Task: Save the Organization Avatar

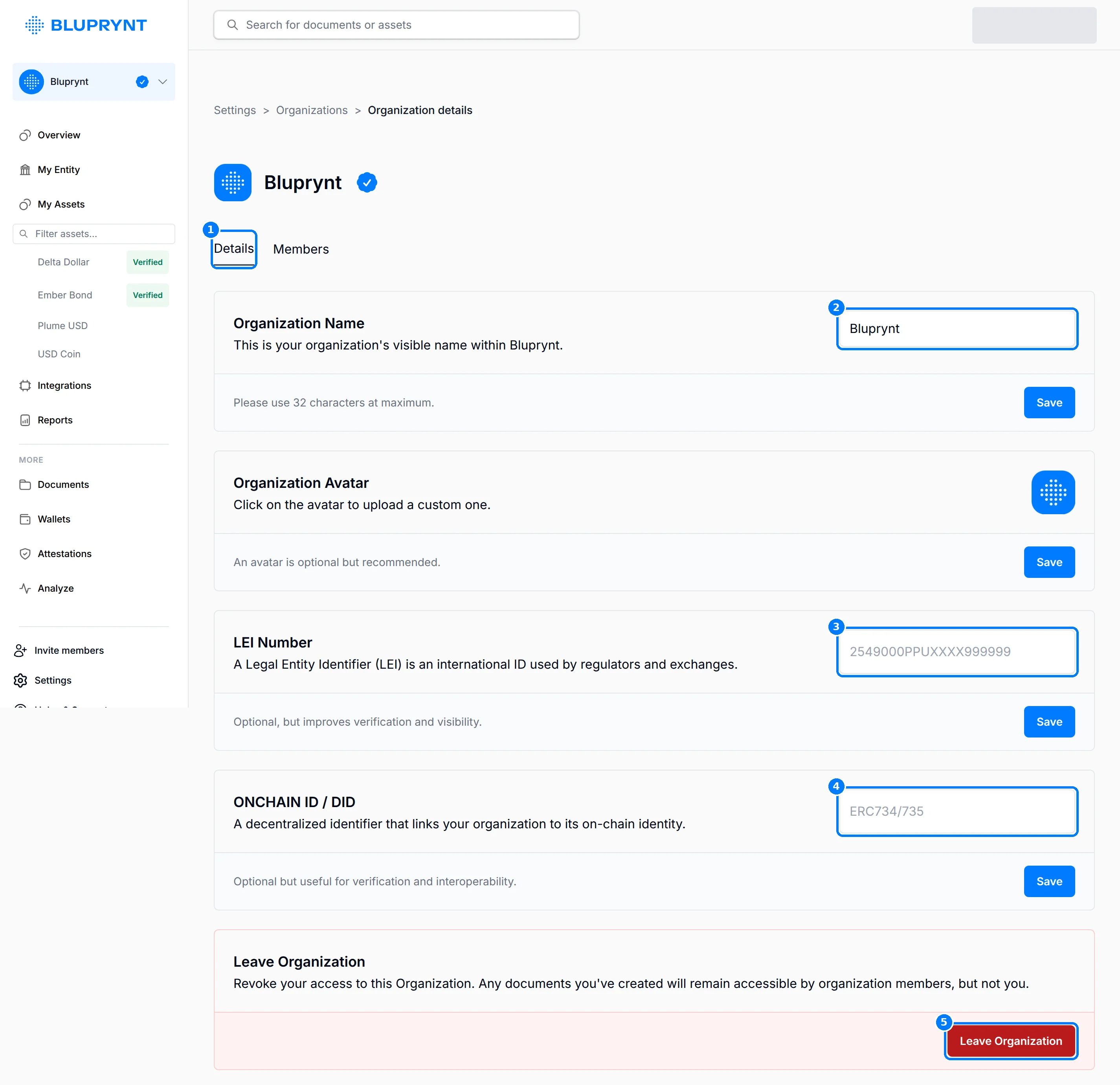Action: 1049,562
